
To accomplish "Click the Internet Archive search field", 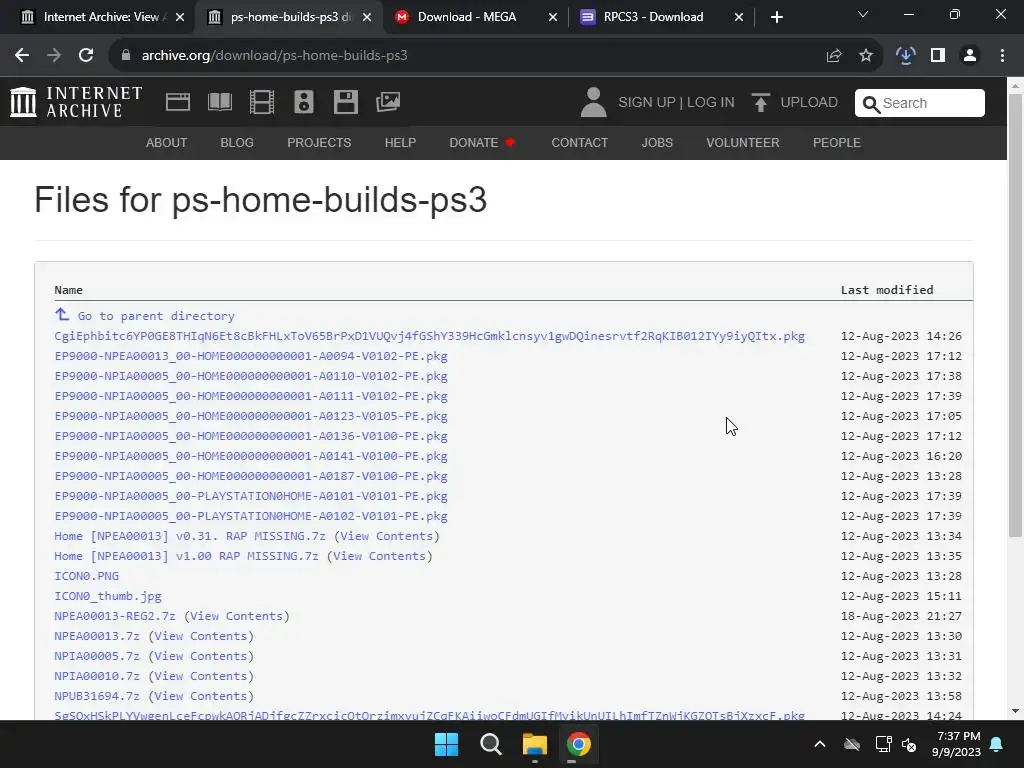I will (x=920, y=103).
